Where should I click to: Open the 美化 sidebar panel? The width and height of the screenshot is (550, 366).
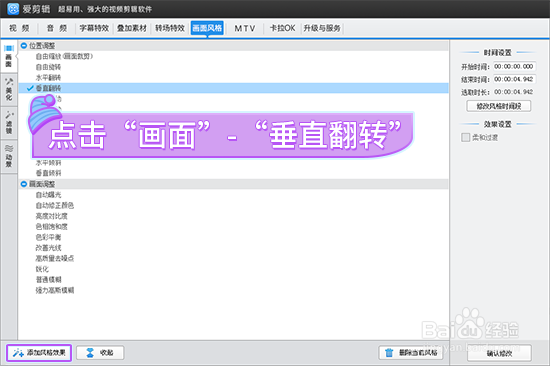9,90
